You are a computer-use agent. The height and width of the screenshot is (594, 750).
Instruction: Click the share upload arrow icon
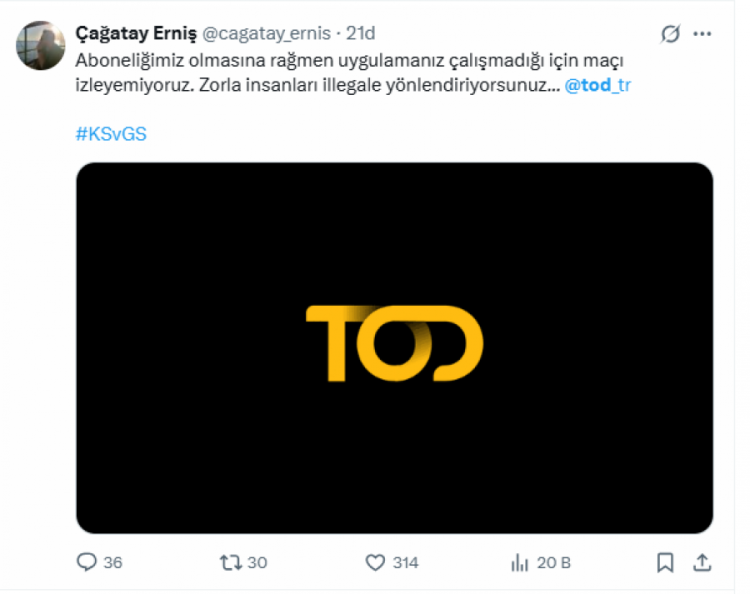(702, 563)
